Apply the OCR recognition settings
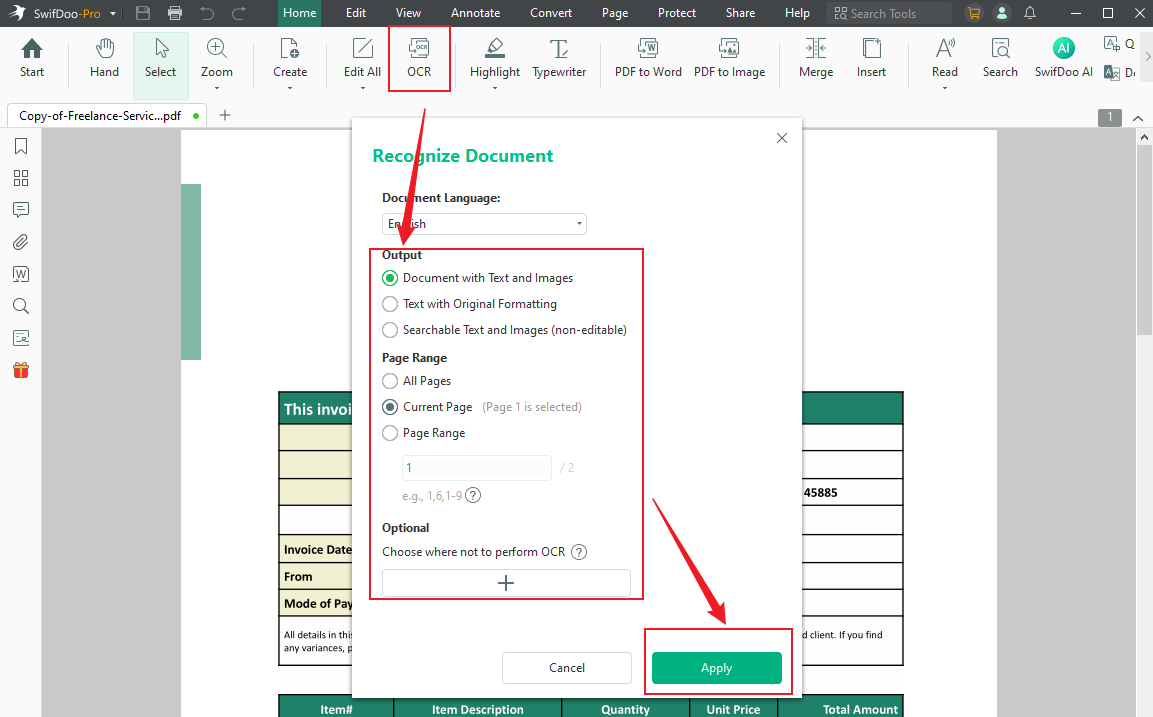 [x=716, y=667]
